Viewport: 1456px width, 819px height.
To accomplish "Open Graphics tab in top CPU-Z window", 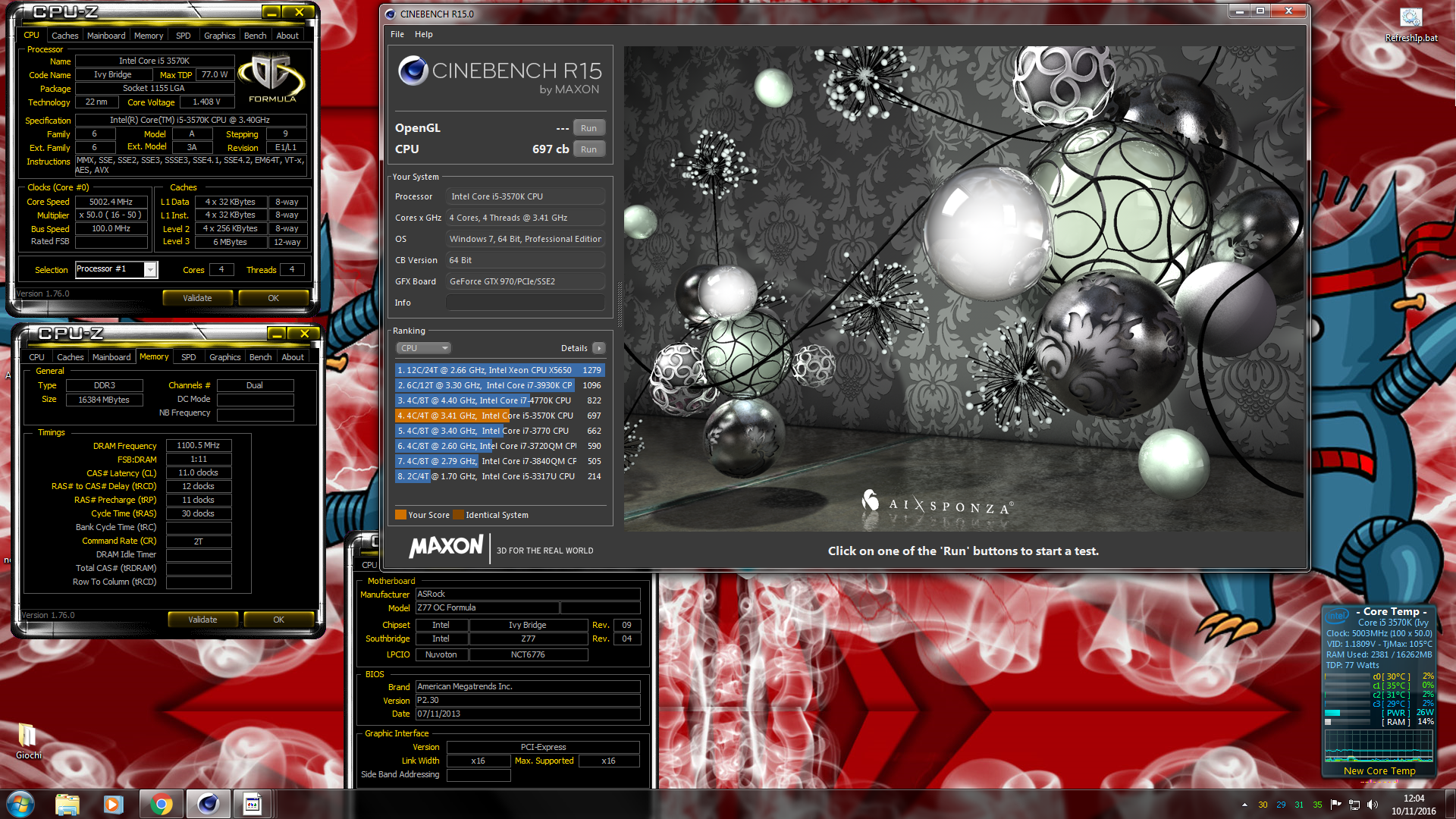I will [220, 36].
